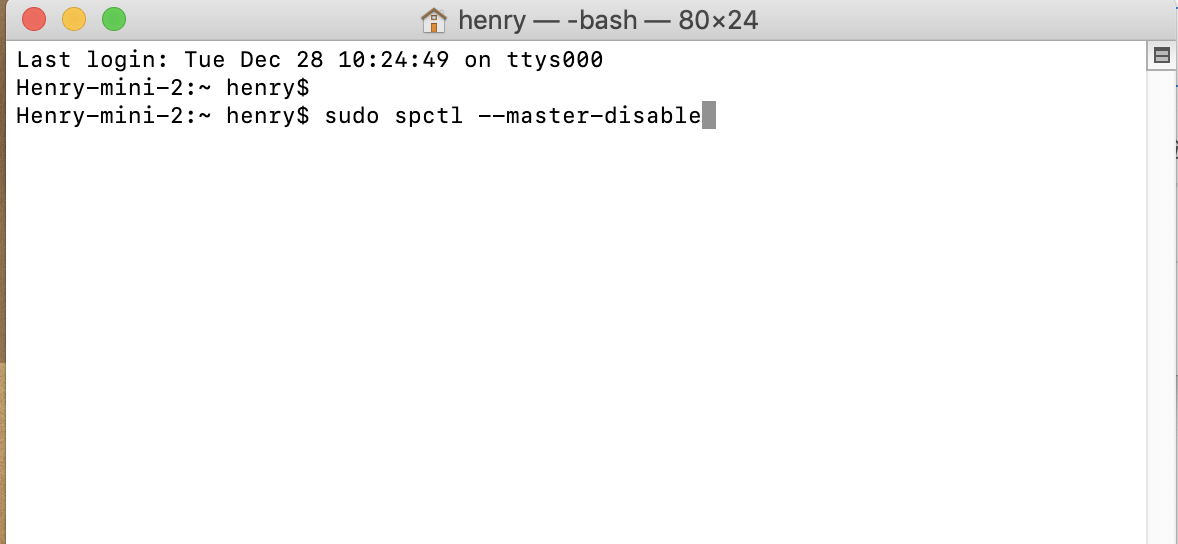Zoom the window with the green button
This screenshot has width=1178, height=544.
click(114, 19)
